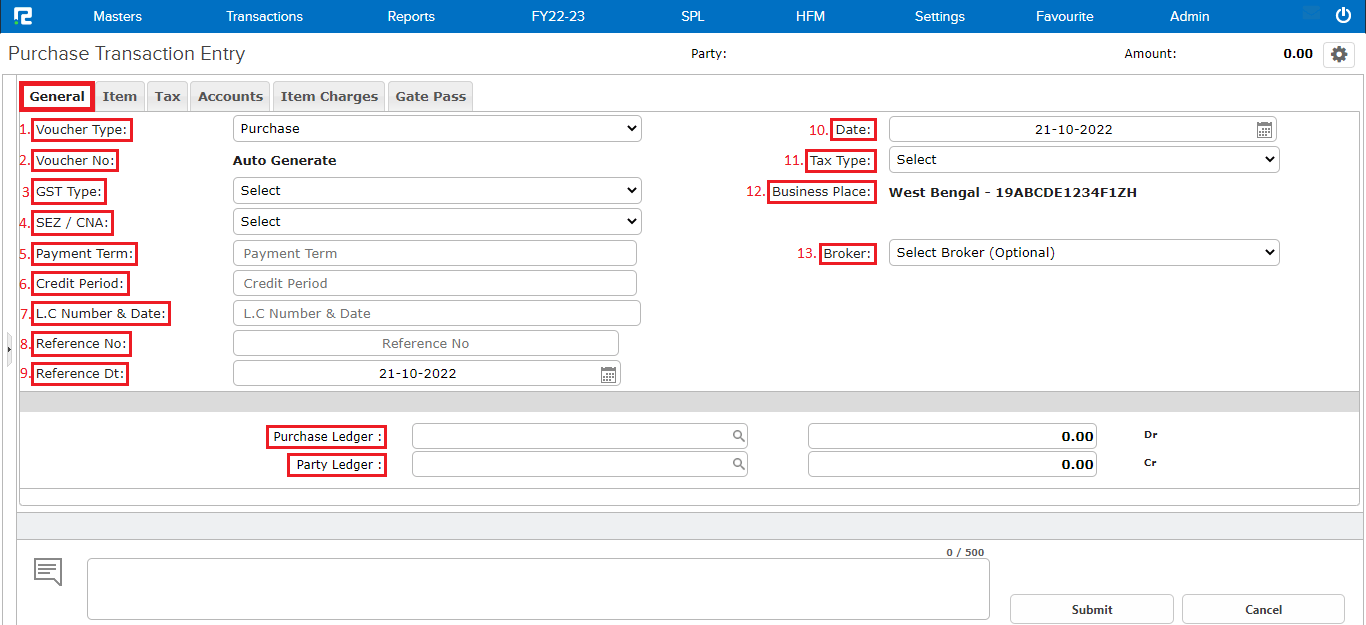The width and height of the screenshot is (1366, 625).
Task: Open the Masters menu
Action: tap(117, 16)
